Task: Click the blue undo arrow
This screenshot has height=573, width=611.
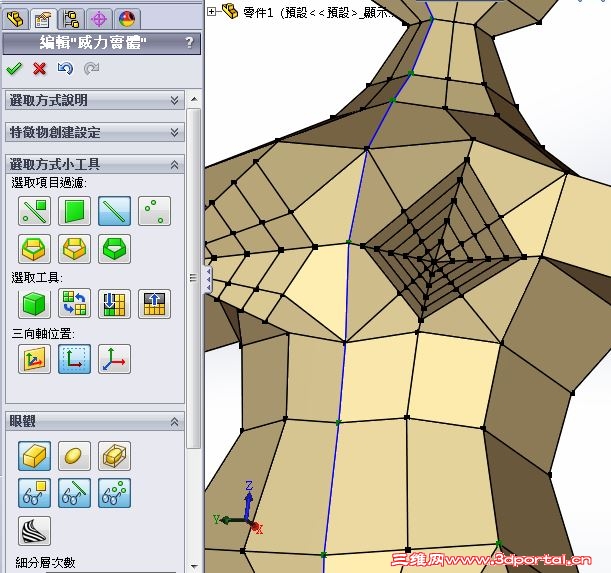Action: pos(65,69)
